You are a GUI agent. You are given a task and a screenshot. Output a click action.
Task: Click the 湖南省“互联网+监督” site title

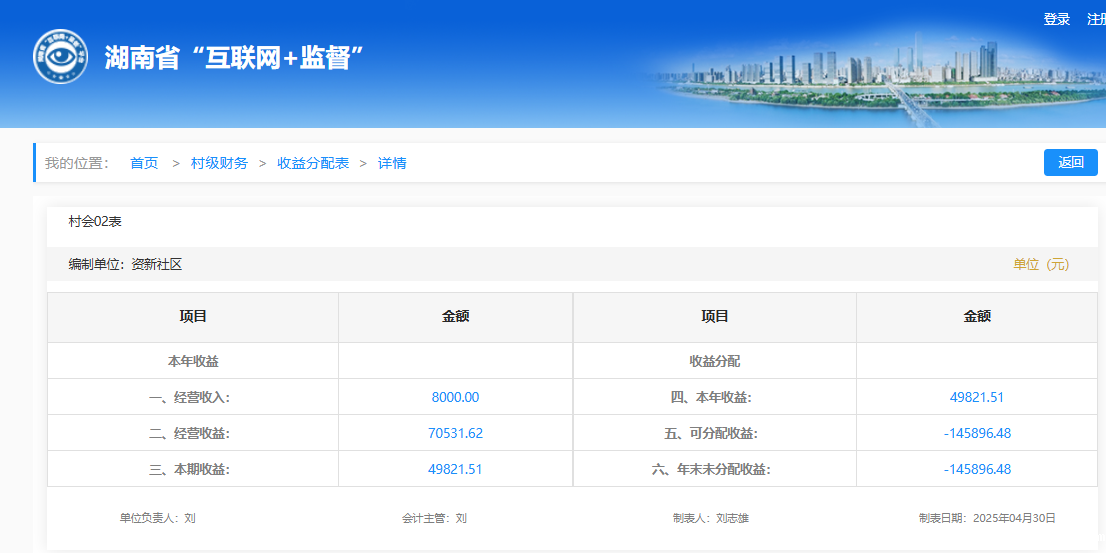pos(233,57)
